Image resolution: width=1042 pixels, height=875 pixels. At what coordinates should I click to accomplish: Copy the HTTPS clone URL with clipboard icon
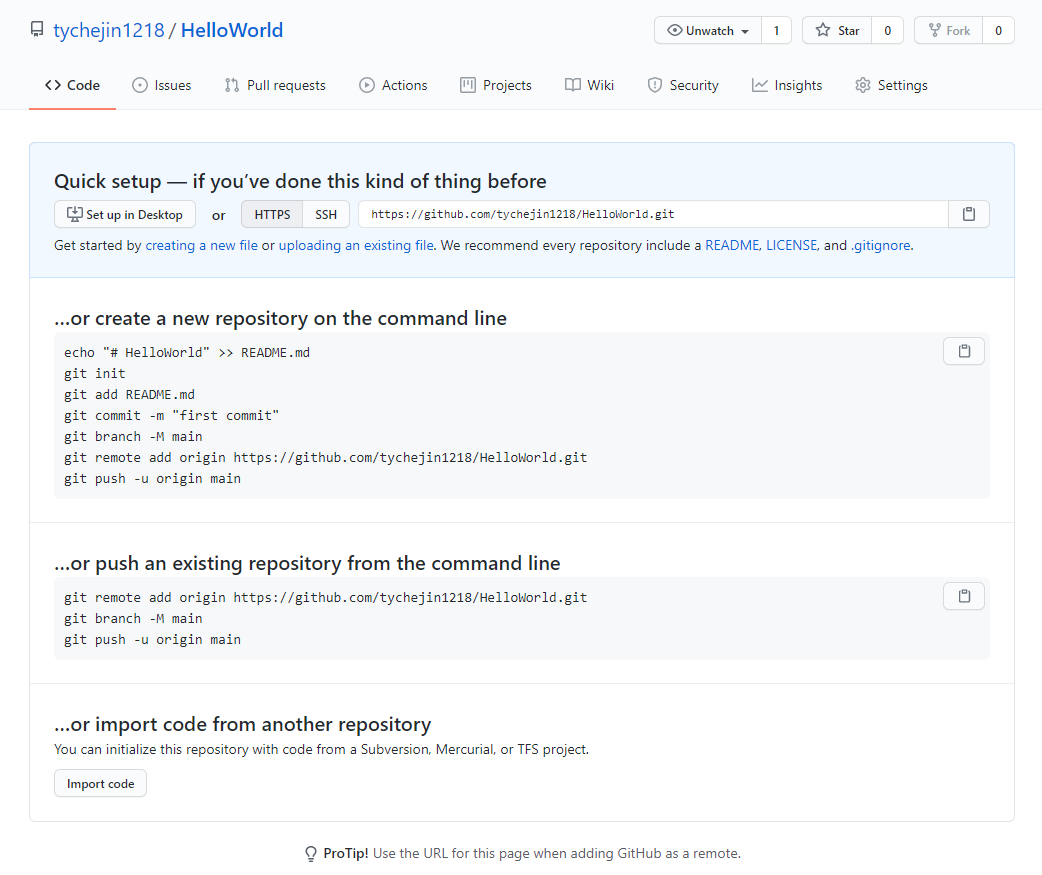click(969, 214)
